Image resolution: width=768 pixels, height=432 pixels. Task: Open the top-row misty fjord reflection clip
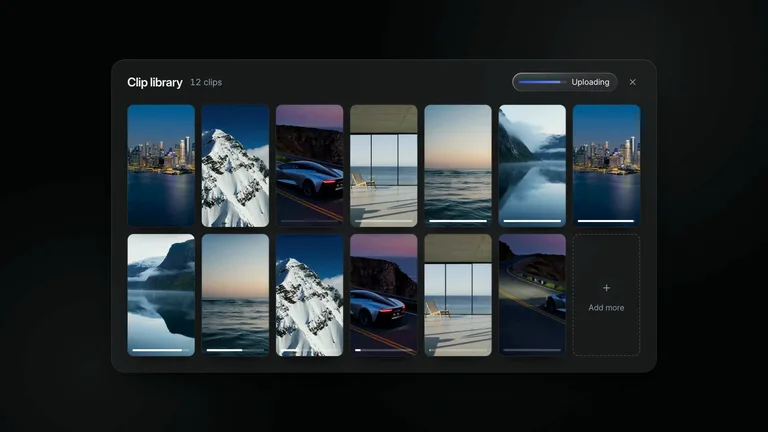pyautogui.click(x=532, y=166)
